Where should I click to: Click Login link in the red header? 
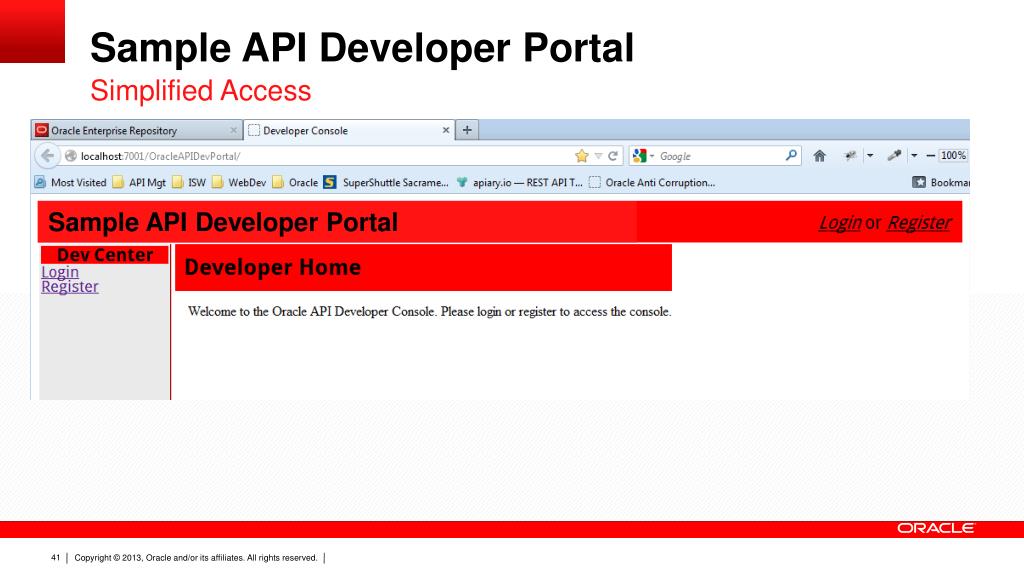point(840,223)
